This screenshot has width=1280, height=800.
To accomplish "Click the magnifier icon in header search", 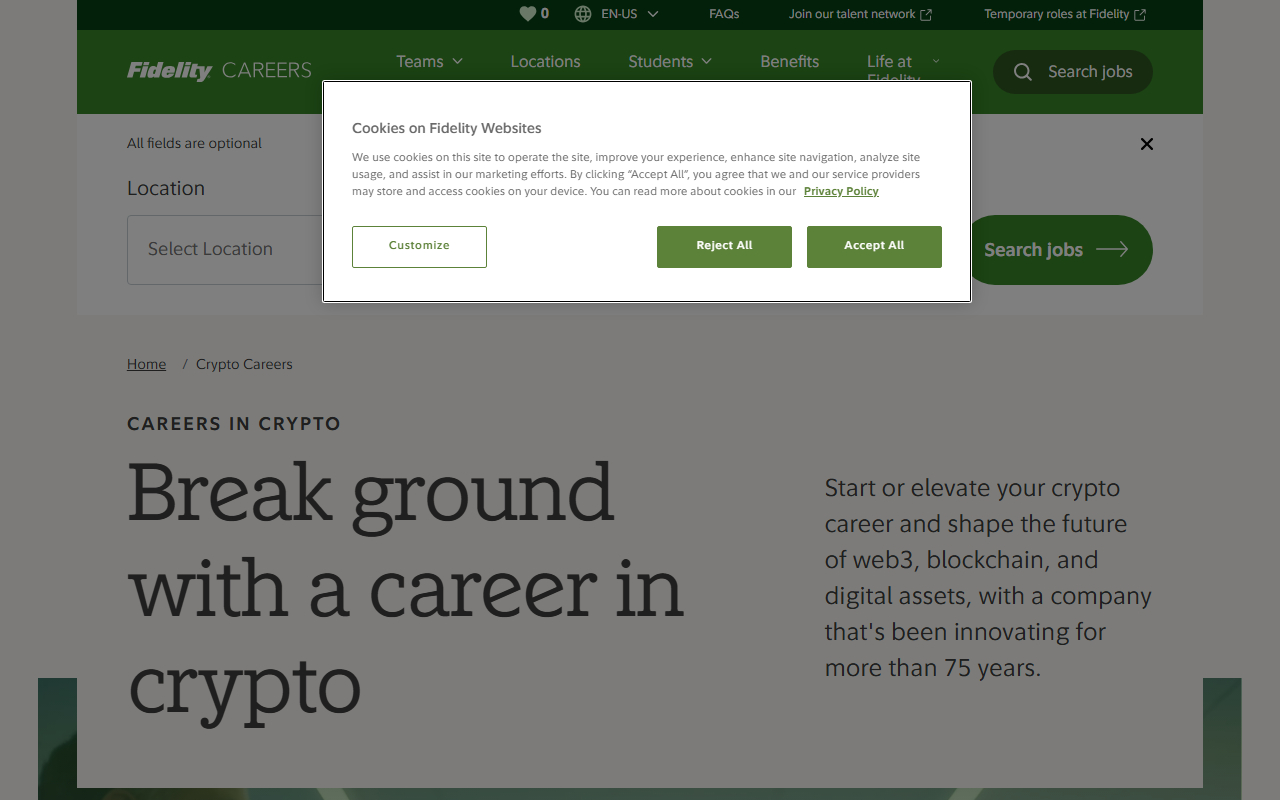I will click(x=1022, y=72).
